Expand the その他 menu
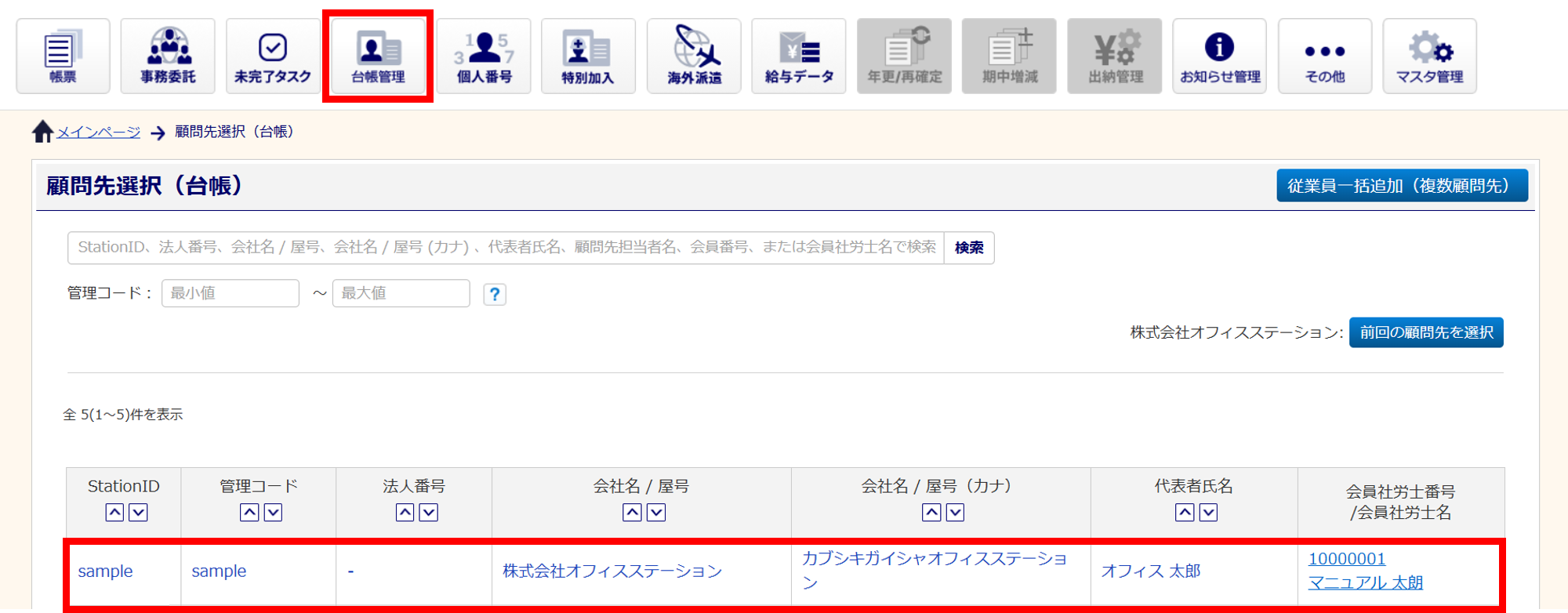 [x=1325, y=56]
